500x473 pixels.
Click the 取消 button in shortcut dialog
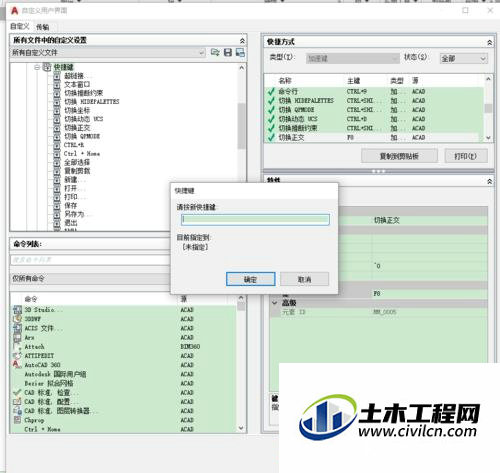(304, 279)
